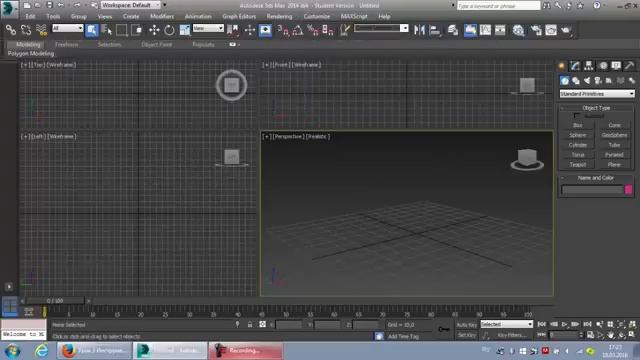Click the Unlink Selection tool
Viewport: 640px width, 360px height.
coord(26,30)
